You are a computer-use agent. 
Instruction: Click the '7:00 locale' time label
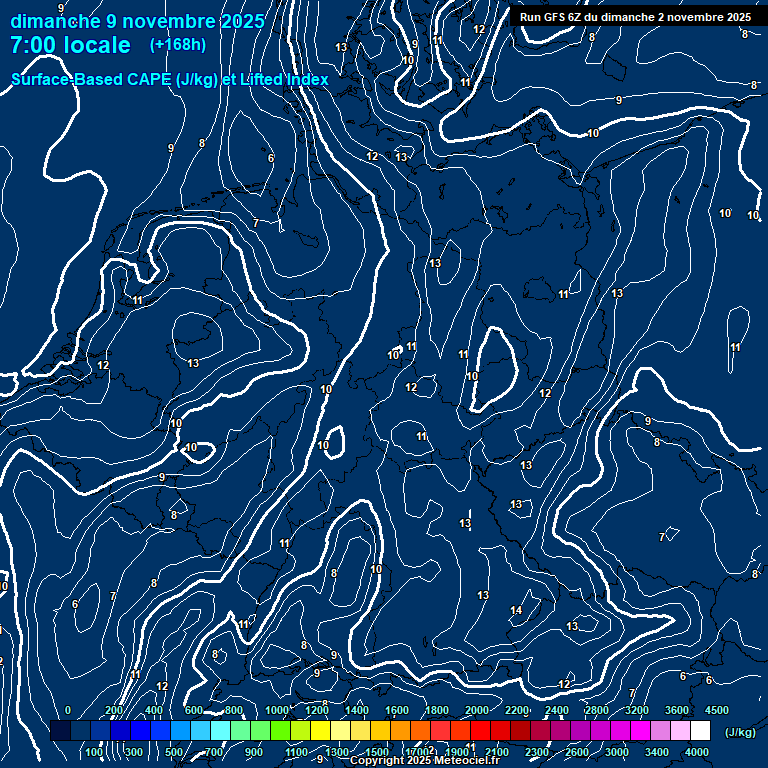tap(71, 46)
